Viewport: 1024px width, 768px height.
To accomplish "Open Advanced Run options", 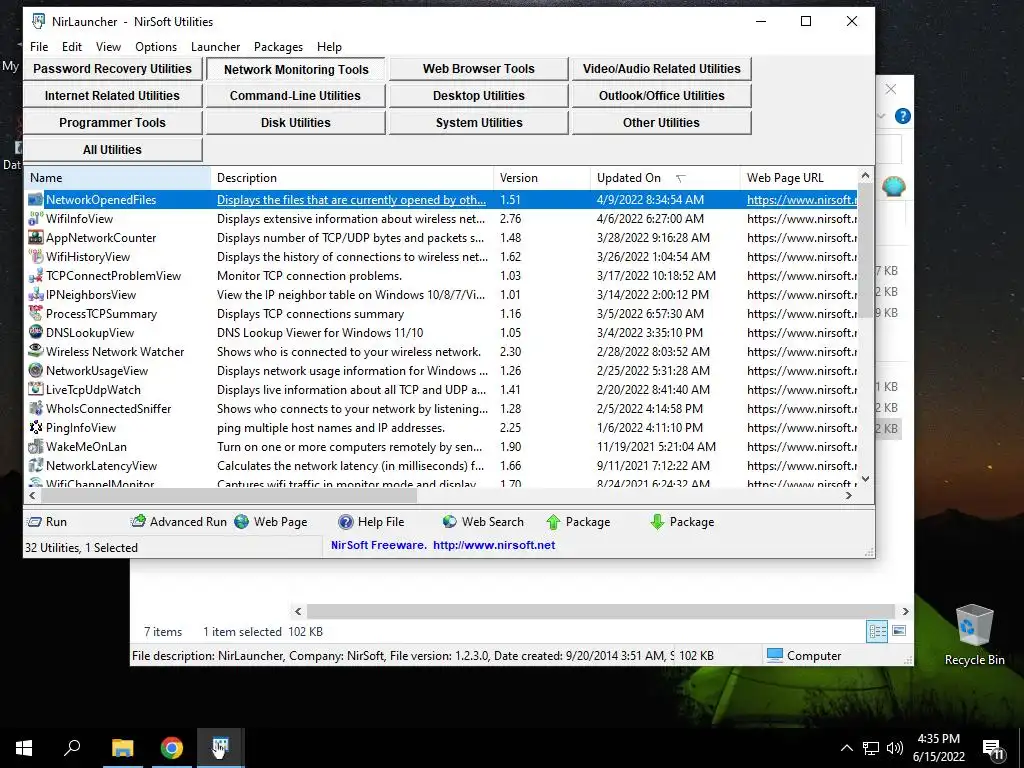I will coord(178,522).
